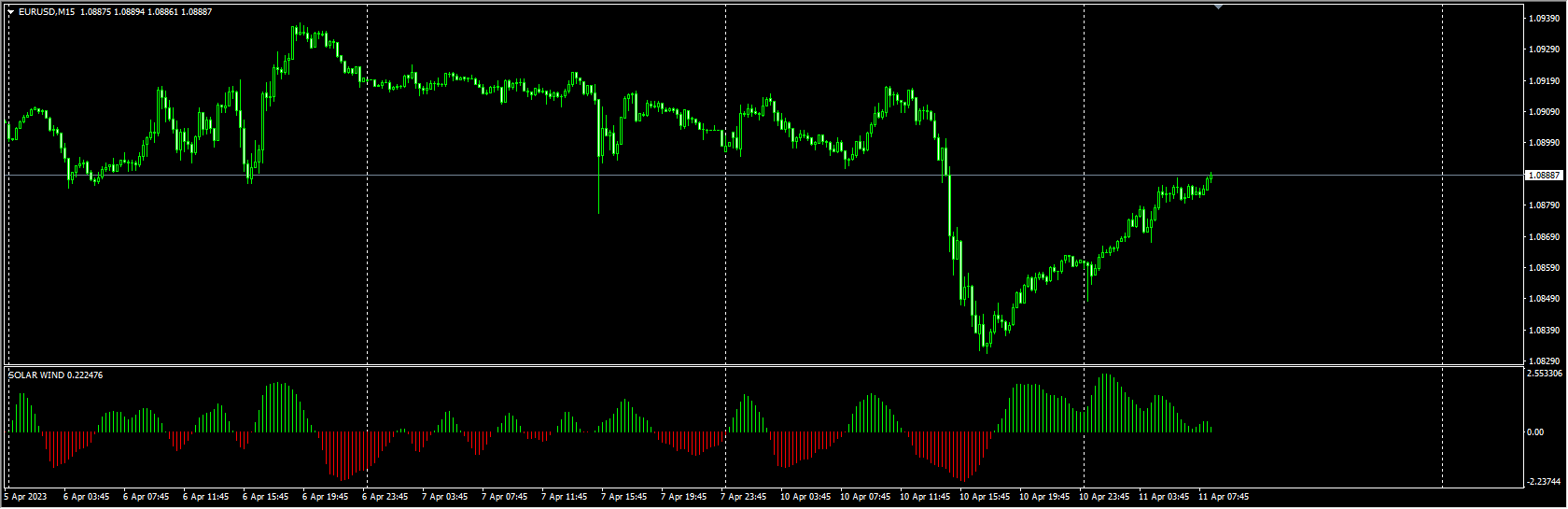Click the 7 Apr 11:45 time label
The image size is (1568, 509).
[565, 497]
